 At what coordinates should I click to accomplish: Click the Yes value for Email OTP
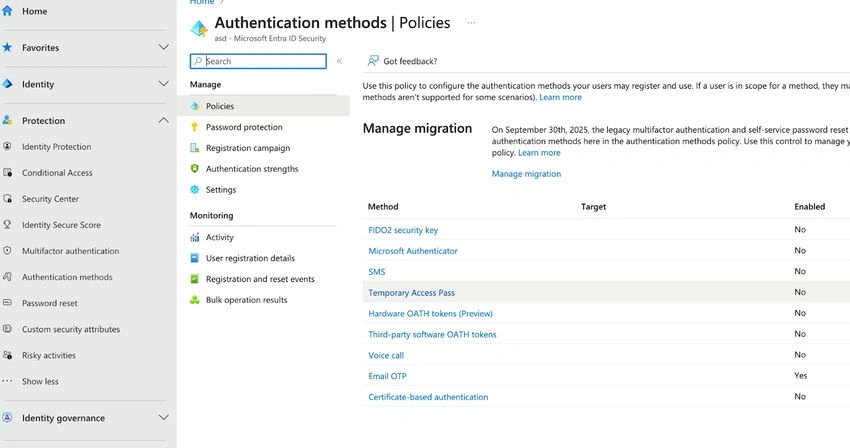[801, 375]
